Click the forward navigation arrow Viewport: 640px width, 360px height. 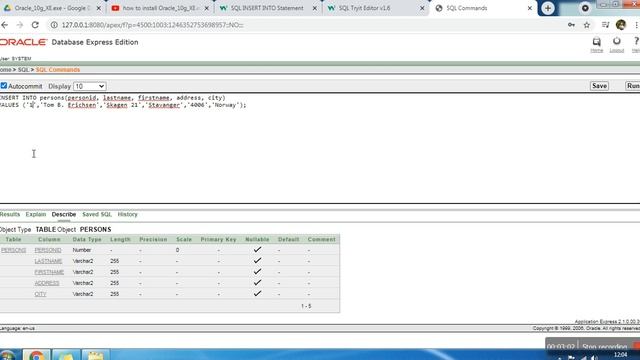pos(20,25)
